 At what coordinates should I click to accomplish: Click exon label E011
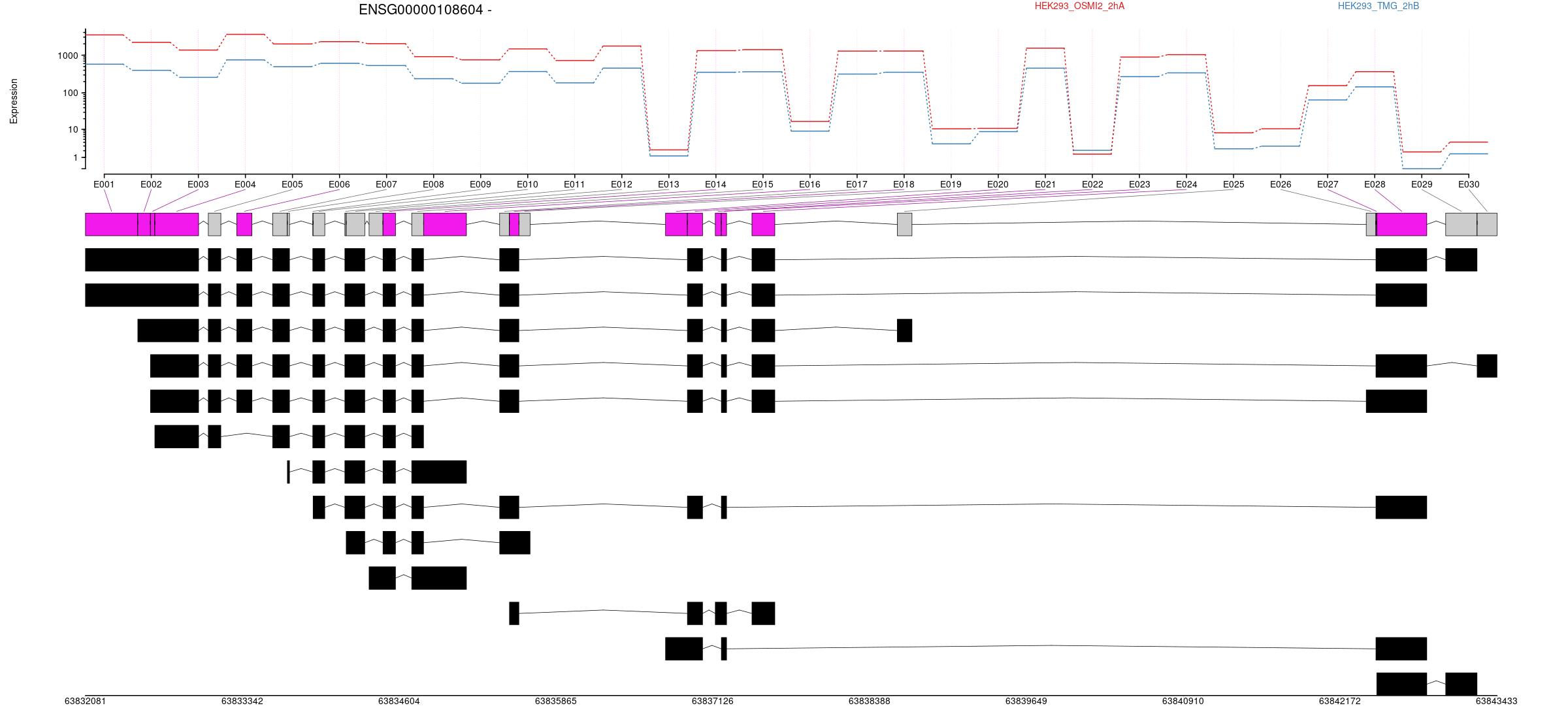574,184
